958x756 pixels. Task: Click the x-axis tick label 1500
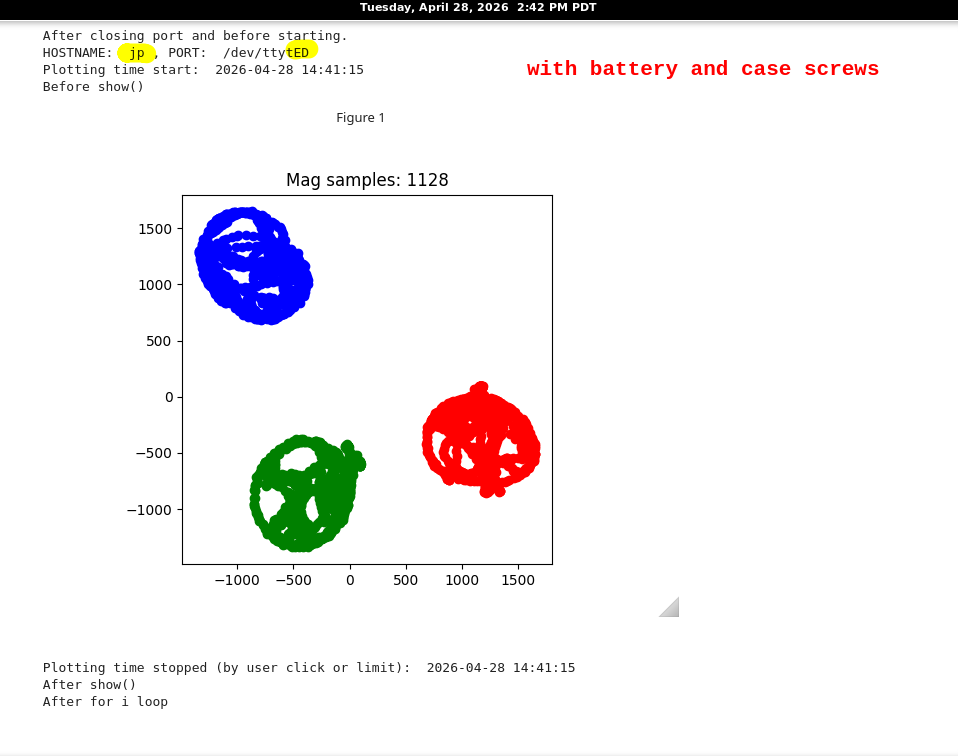click(x=517, y=580)
